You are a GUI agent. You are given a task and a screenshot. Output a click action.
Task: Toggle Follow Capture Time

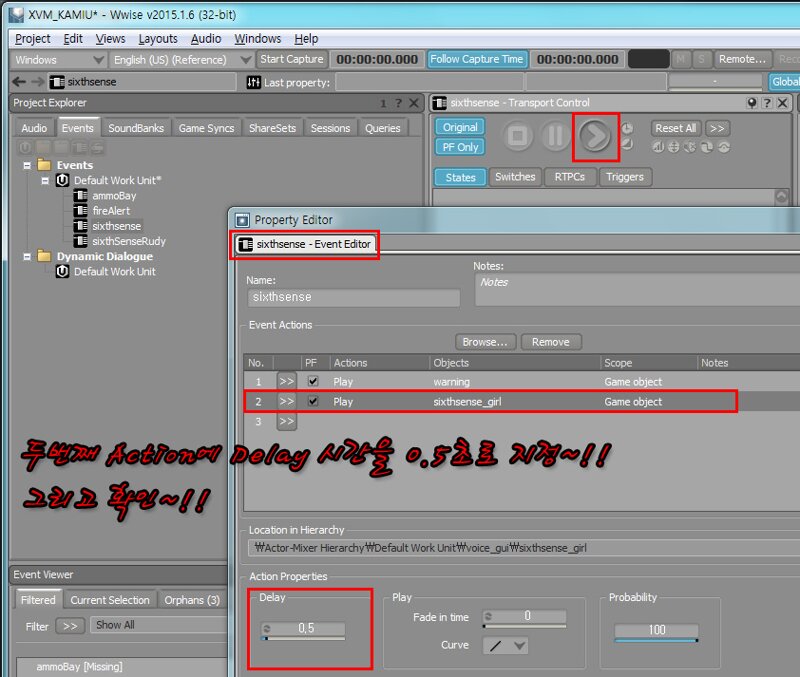(477, 59)
